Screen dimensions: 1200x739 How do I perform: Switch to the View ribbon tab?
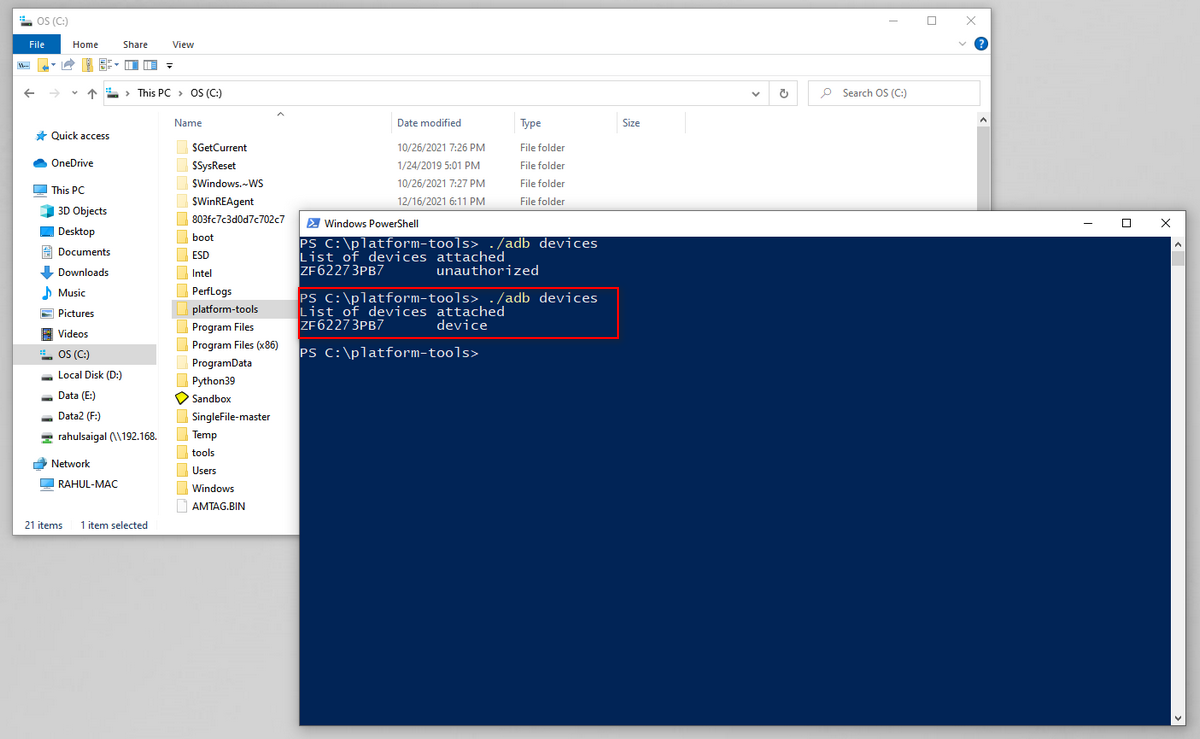183,44
